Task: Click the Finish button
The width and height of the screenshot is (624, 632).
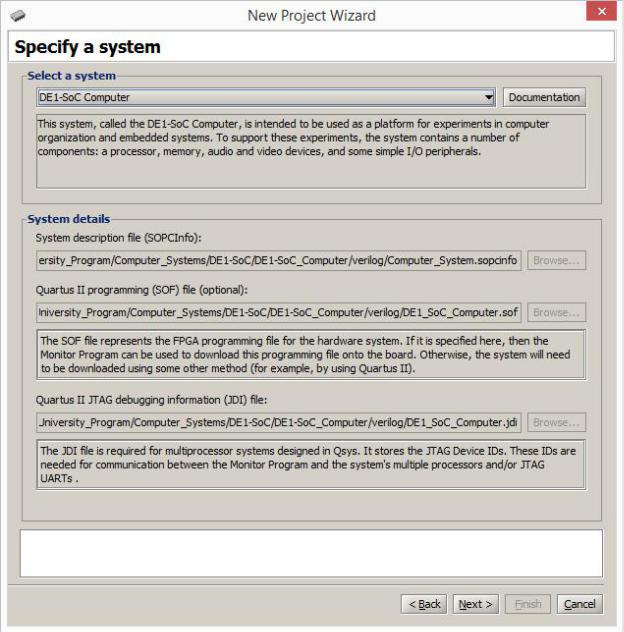Action: point(528,604)
